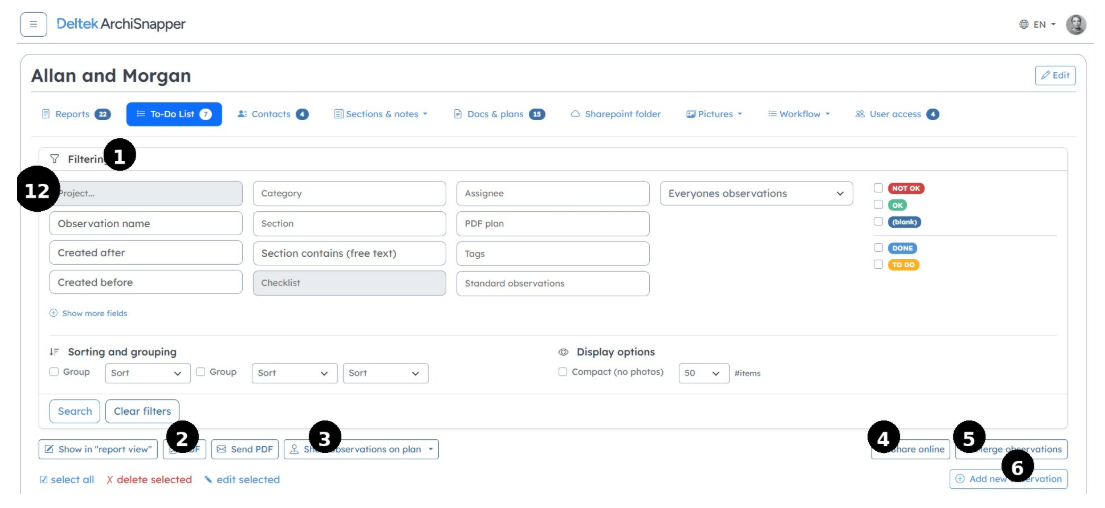Image resolution: width=1105 pixels, height=508 pixels.
Task: Expand the Pictures dropdown menu
Action: (x=714, y=114)
